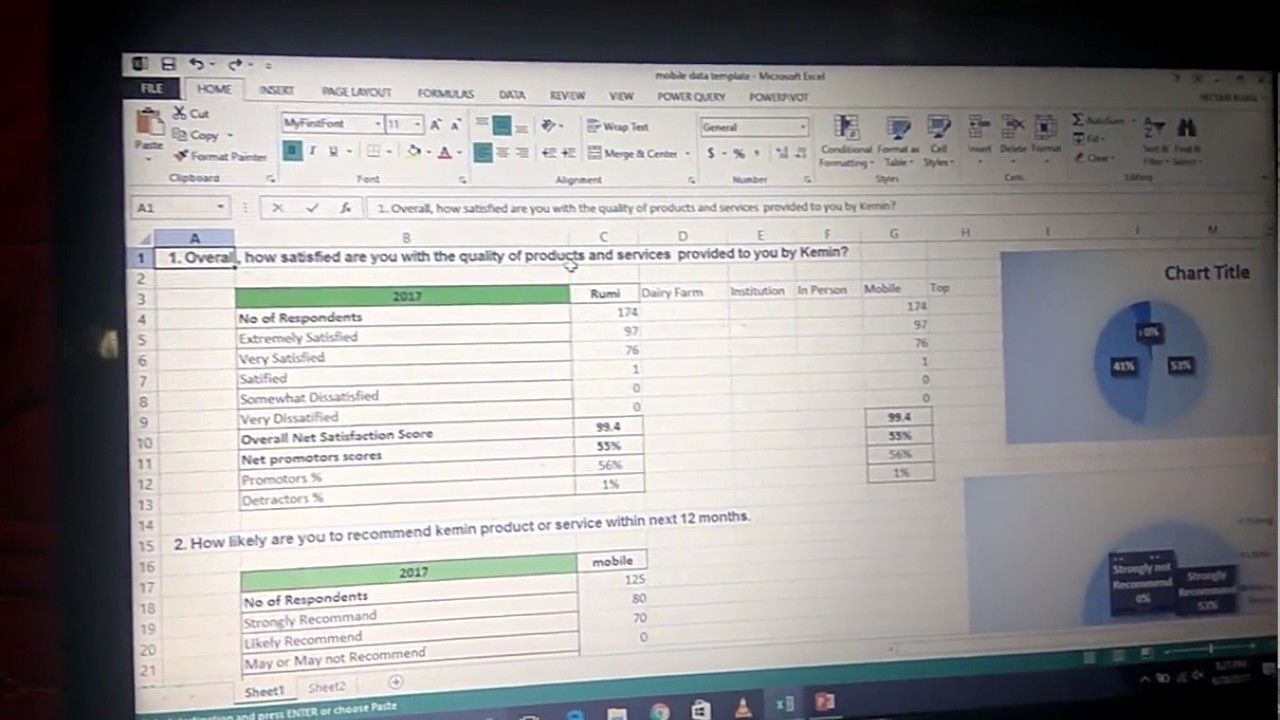Decrease font size with smaller A icon
This screenshot has height=720, width=1280.
pos(455,125)
